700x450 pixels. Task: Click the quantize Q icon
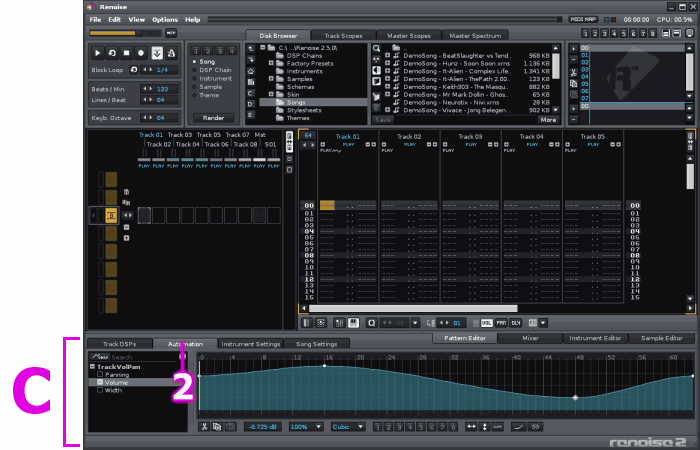point(371,323)
